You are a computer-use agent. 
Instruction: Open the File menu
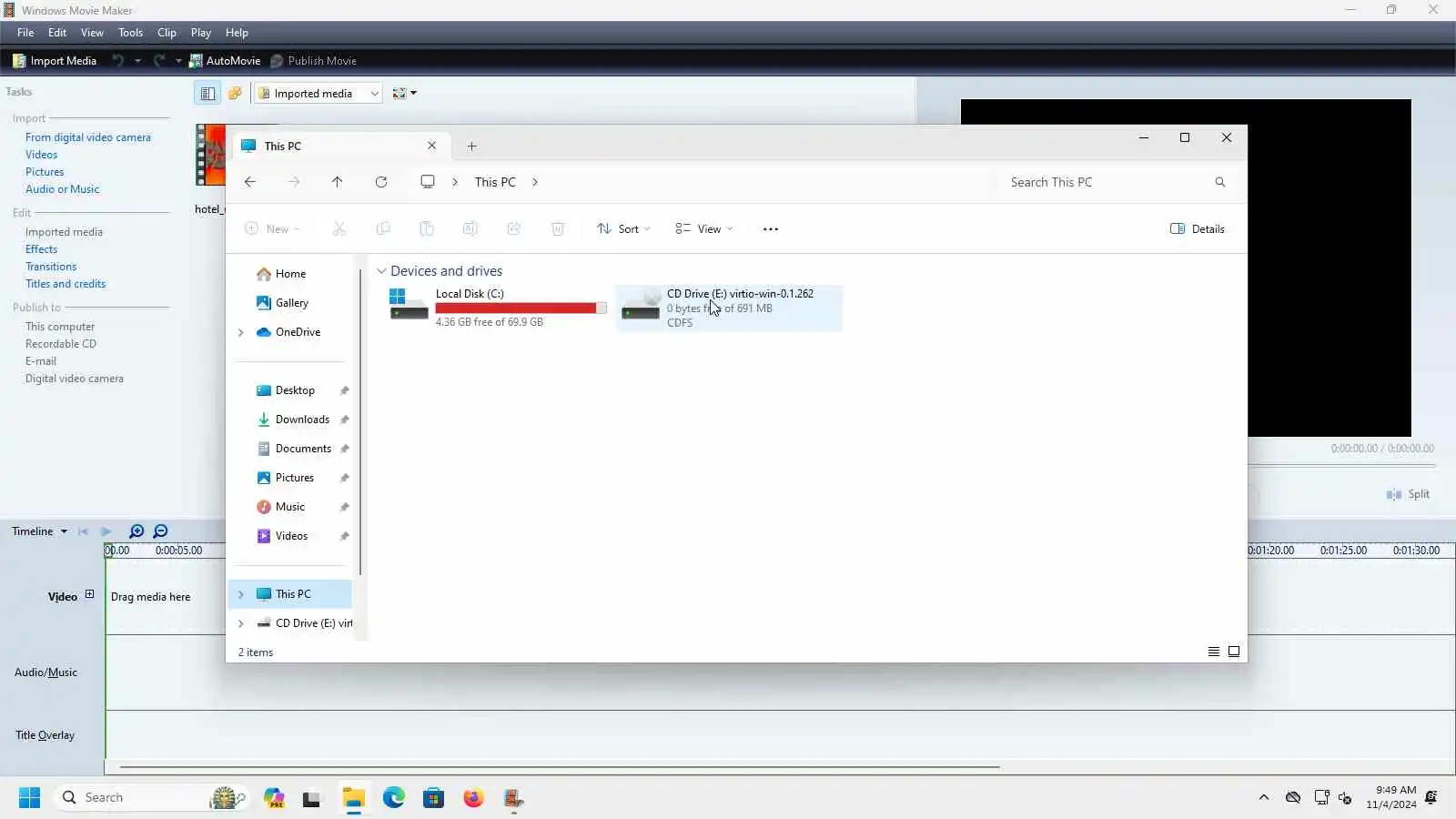(25, 33)
